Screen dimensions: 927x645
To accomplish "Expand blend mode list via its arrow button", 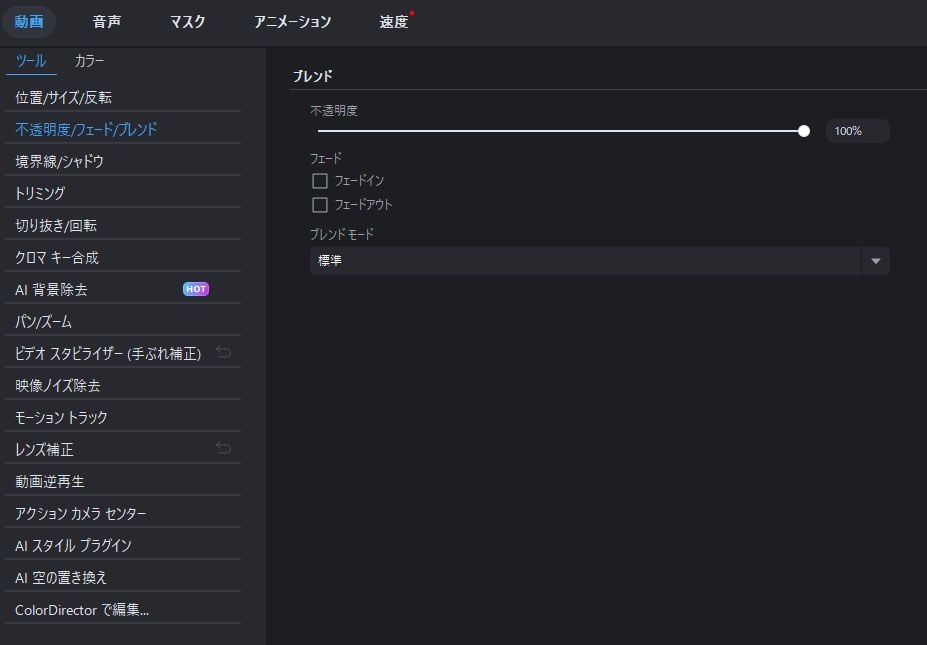I will click(875, 260).
